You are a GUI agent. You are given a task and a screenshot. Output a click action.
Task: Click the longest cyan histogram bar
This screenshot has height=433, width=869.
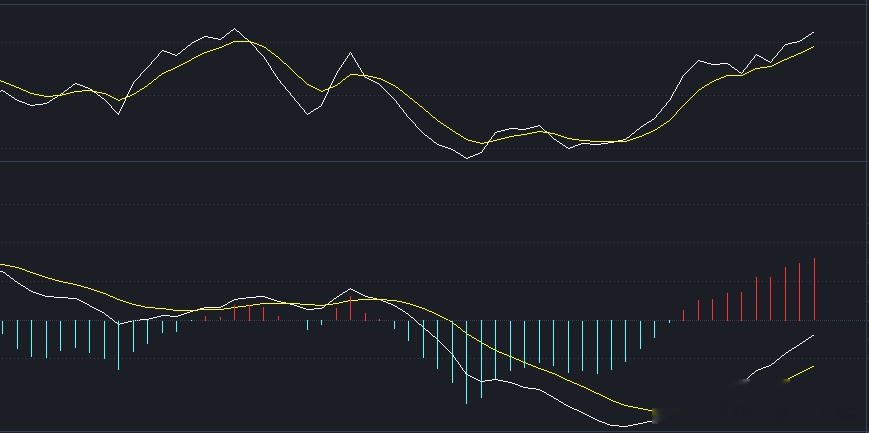coord(466,362)
